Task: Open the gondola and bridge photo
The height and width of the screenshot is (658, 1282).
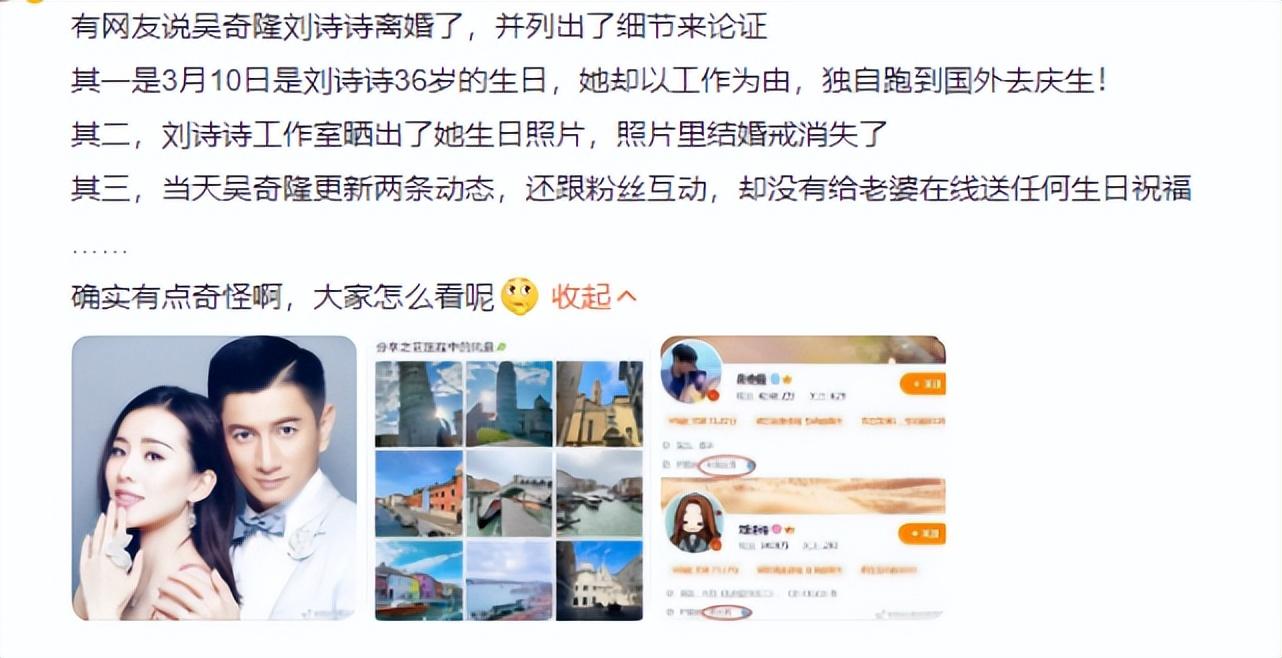Action: pyautogui.click(x=509, y=493)
